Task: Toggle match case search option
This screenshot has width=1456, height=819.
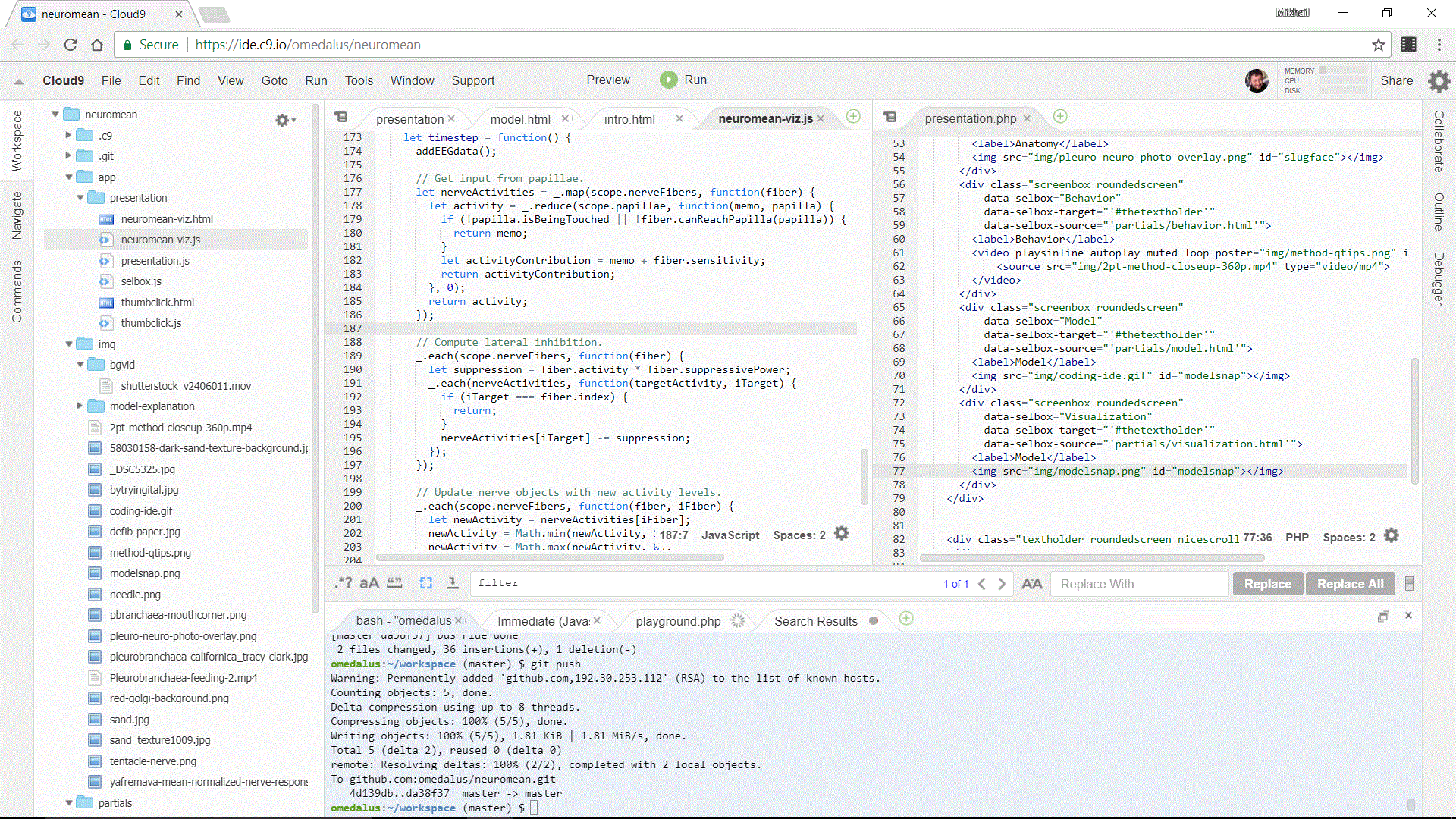Action: (369, 583)
